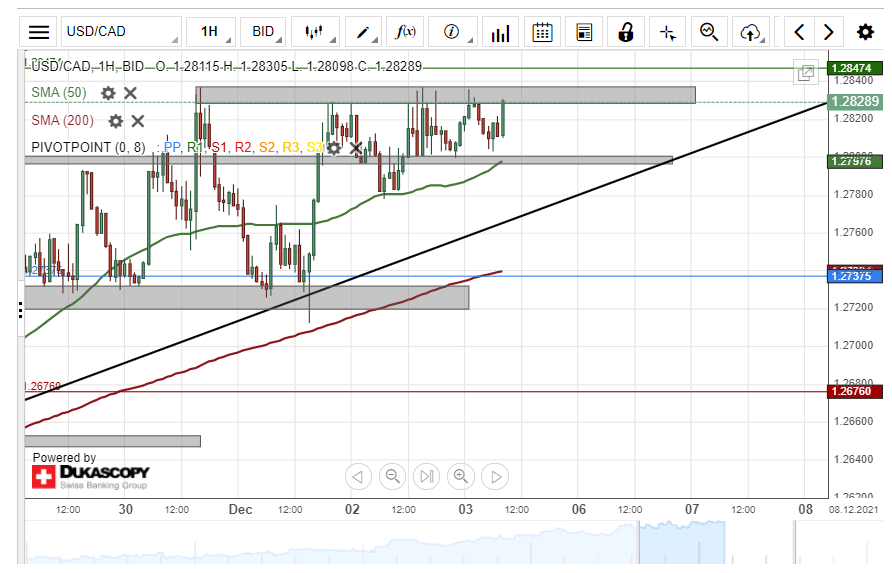The width and height of the screenshot is (892, 573).
Task: Click the 1.27976 price level label
Action: (x=854, y=162)
